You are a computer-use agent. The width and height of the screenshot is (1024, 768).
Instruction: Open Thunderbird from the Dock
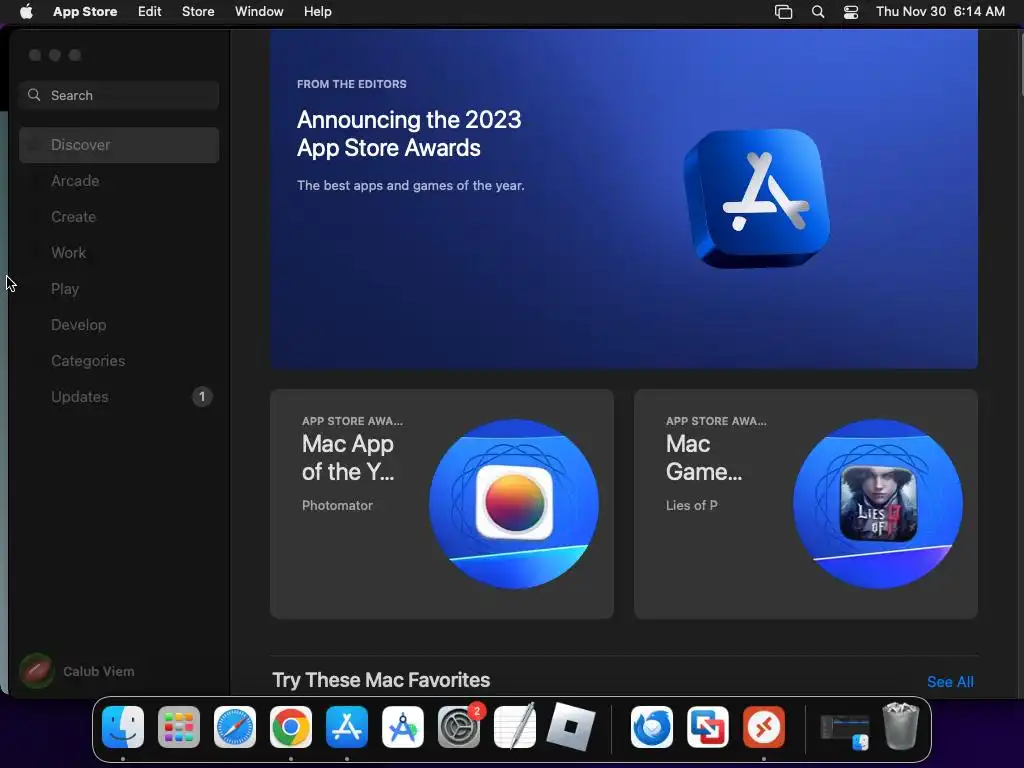(x=652, y=727)
